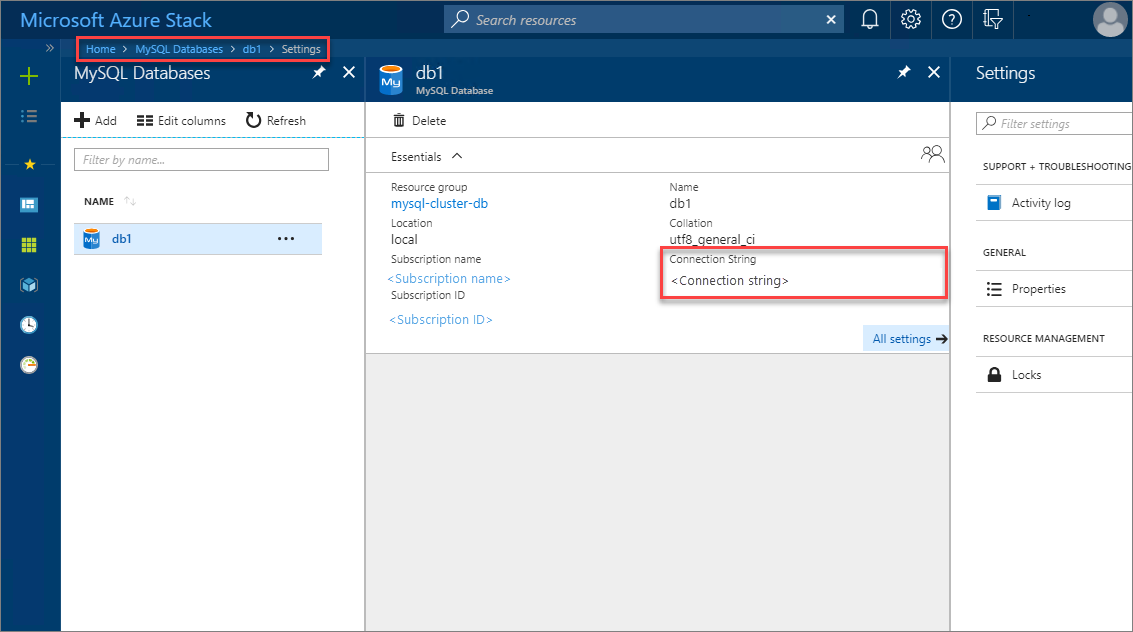Collapse the Essentials section on db1 blade
This screenshot has height=632, width=1133.
[457, 156]
